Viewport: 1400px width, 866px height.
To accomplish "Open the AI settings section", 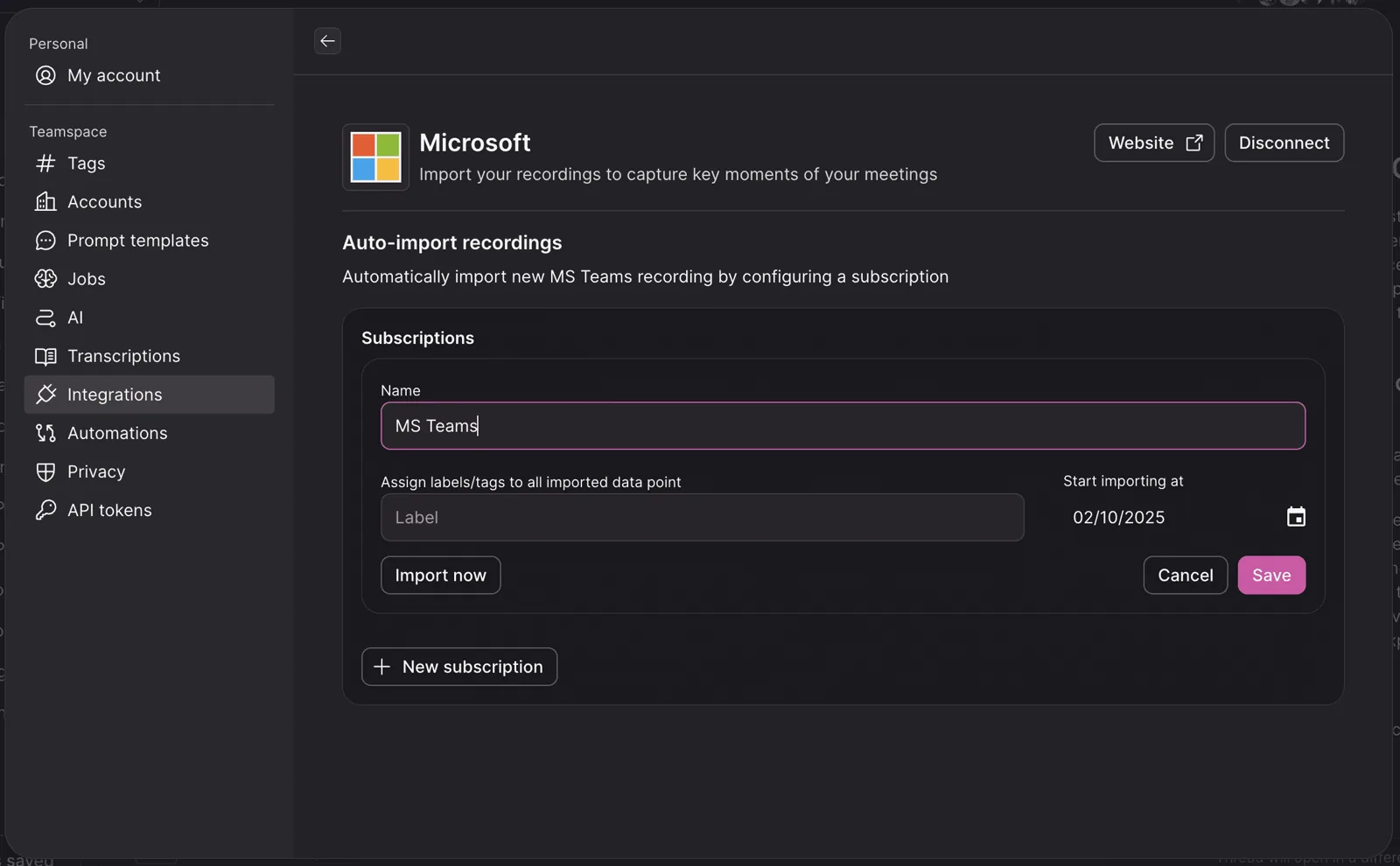I will coord(149,318).
